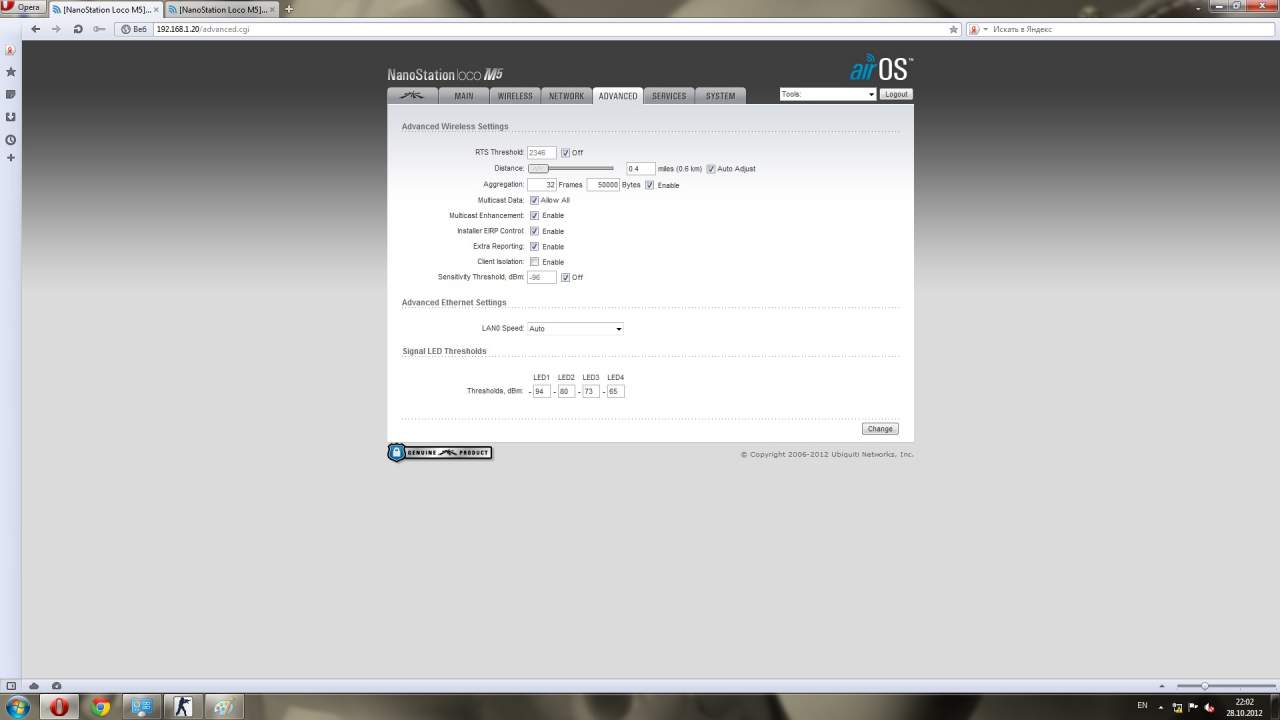
Task: Close the first NanoStation Loco M5 tab
Action: [x=156, y=9]
